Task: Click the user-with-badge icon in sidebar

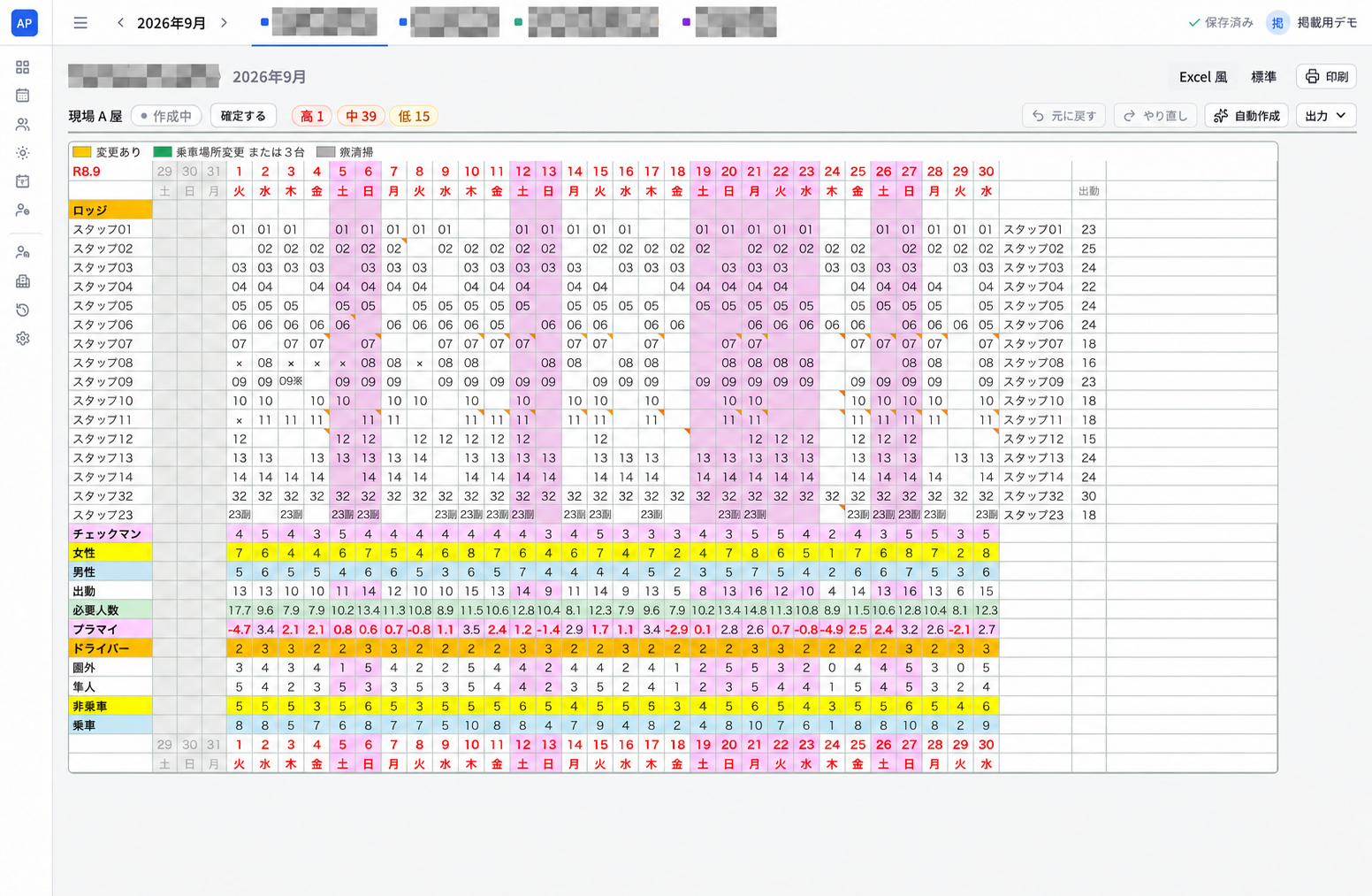Action: point(23,211)
